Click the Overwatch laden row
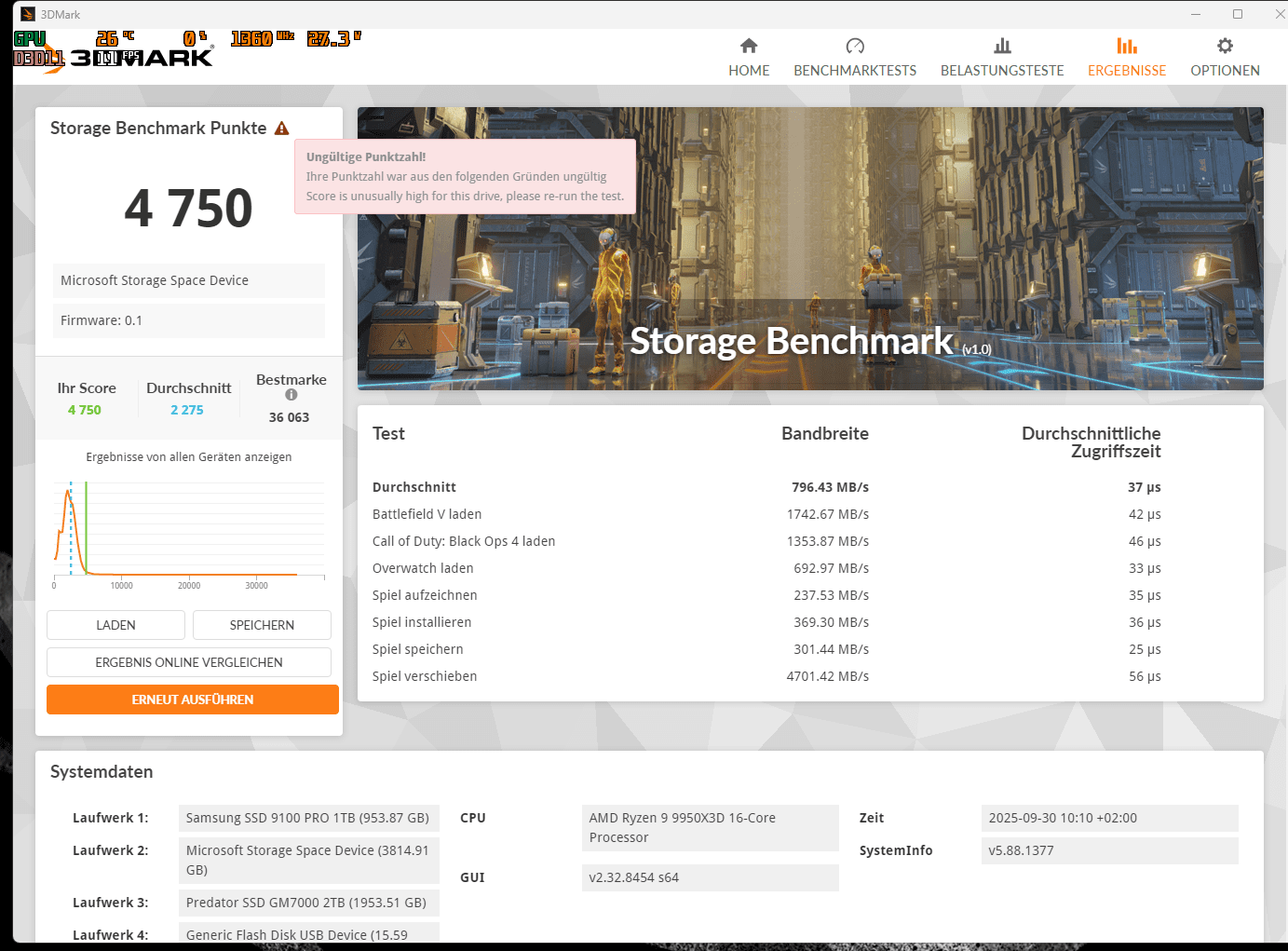Viewport: 1288px width, 951px height. [x=766, y=568]
